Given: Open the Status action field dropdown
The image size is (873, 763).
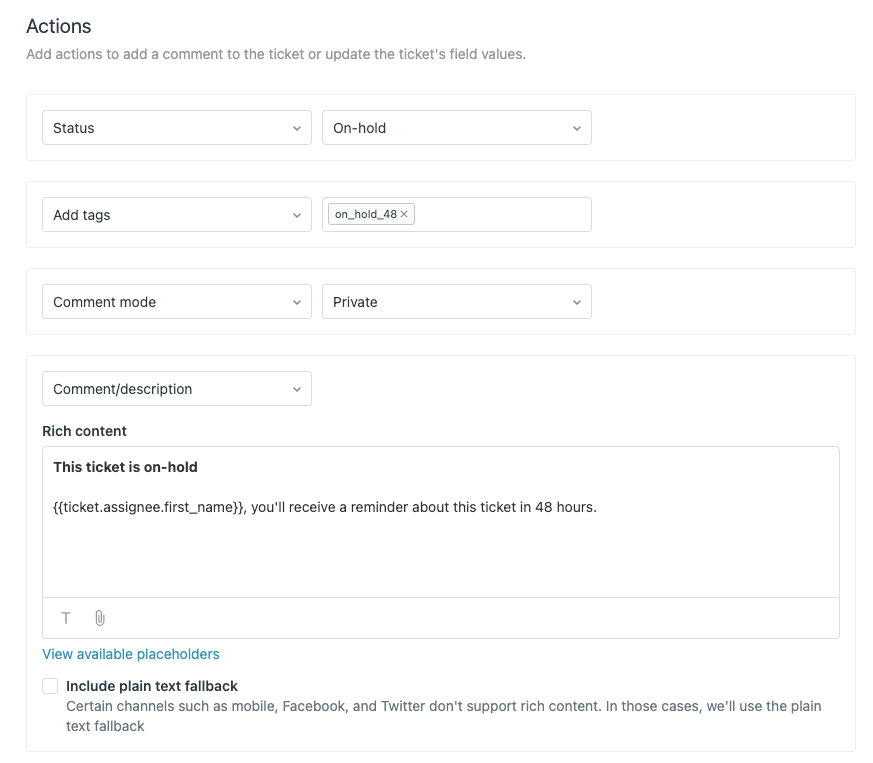Looking at the screenshot, I should [176, 128].
